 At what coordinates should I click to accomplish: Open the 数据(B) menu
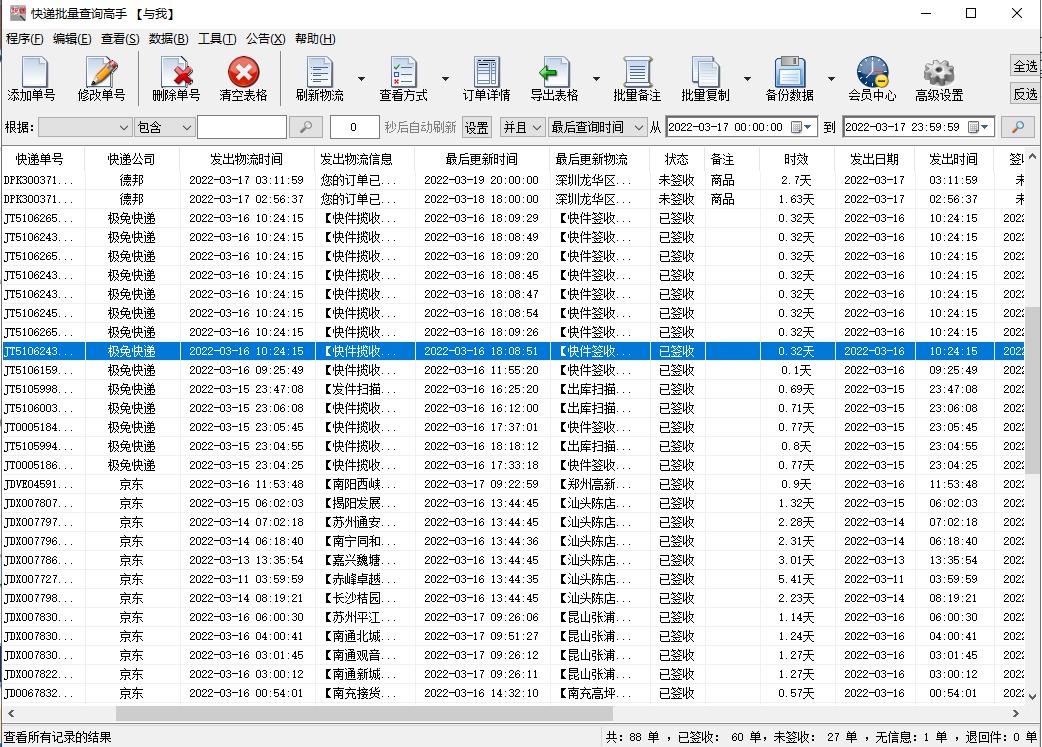[167, 39]
